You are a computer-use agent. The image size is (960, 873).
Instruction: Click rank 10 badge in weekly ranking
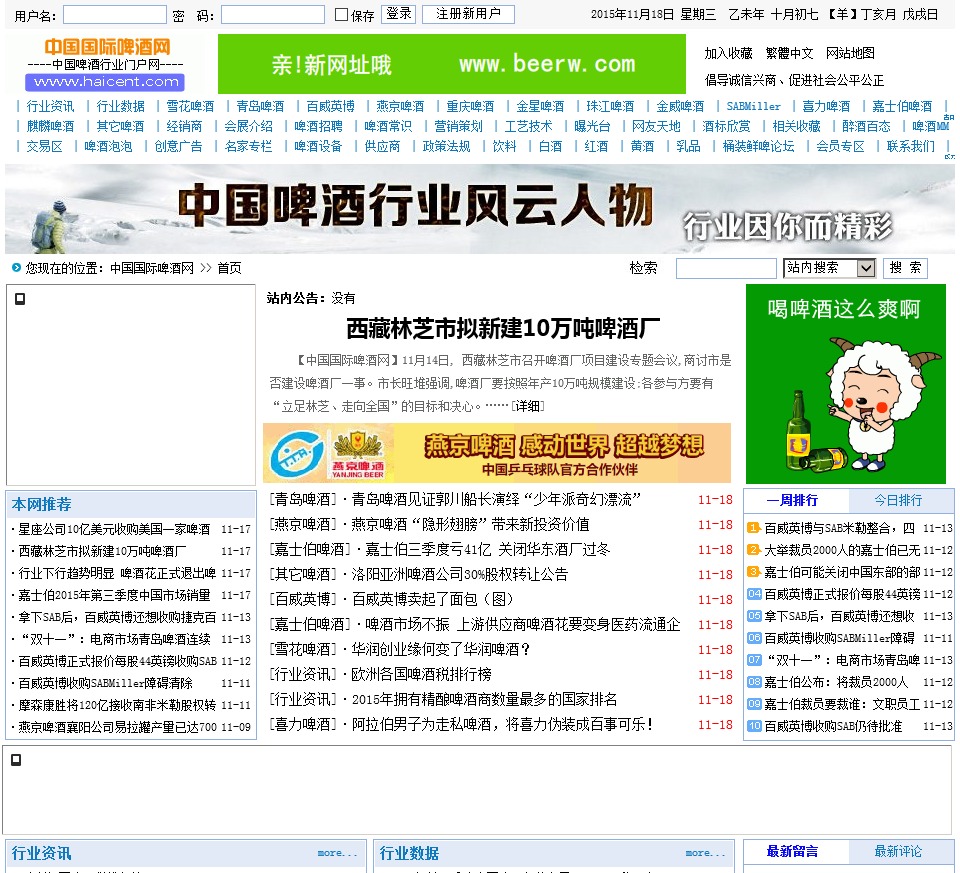click(754, 726)
